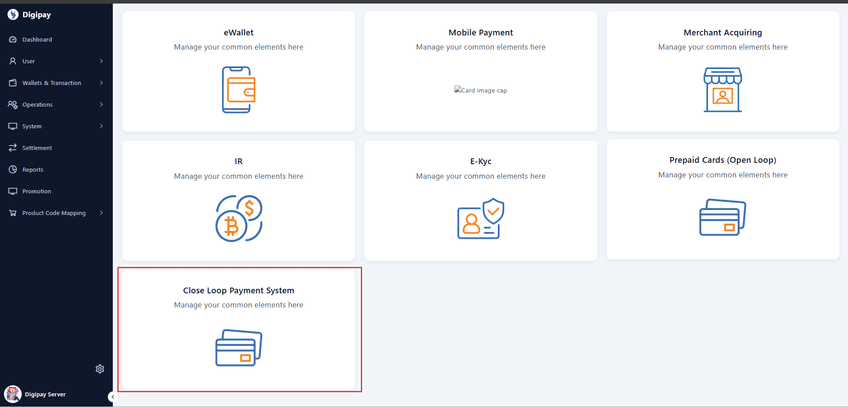Click the System monitor icon in sidebar
Image resolution: width=848 pixels, height=407 pixels.
[x=13, y=126]
